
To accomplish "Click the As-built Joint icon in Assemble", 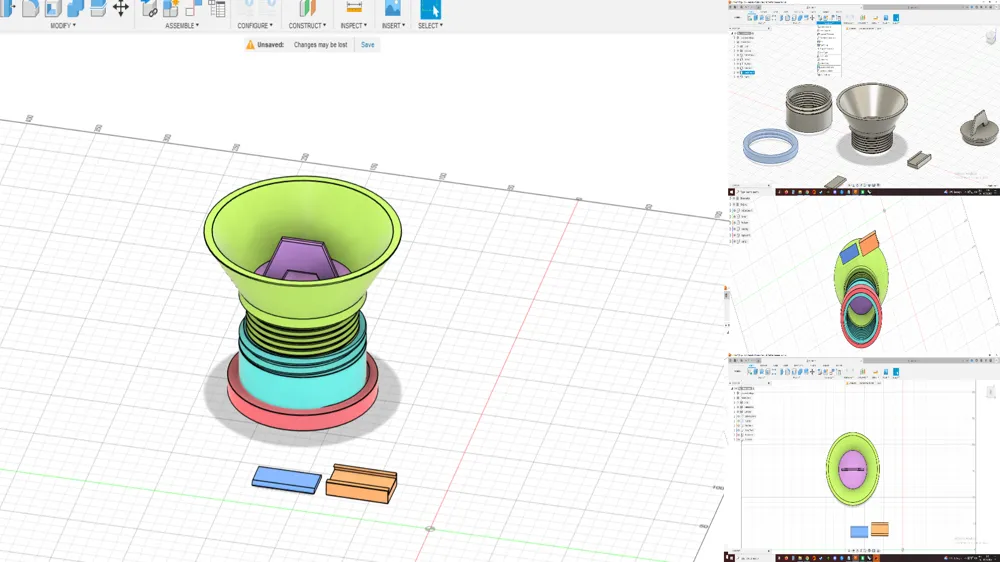I will point(193,8).
